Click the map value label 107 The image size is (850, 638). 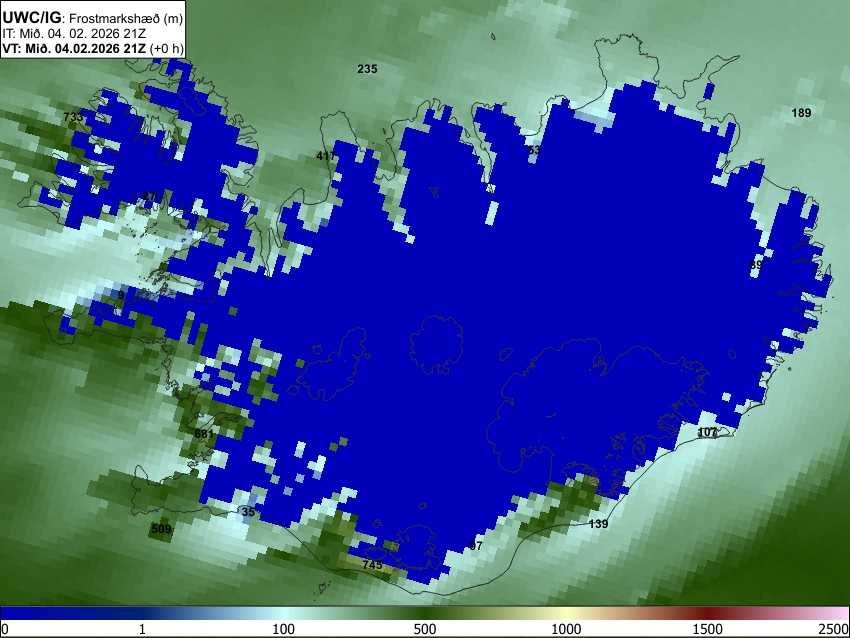707,432
